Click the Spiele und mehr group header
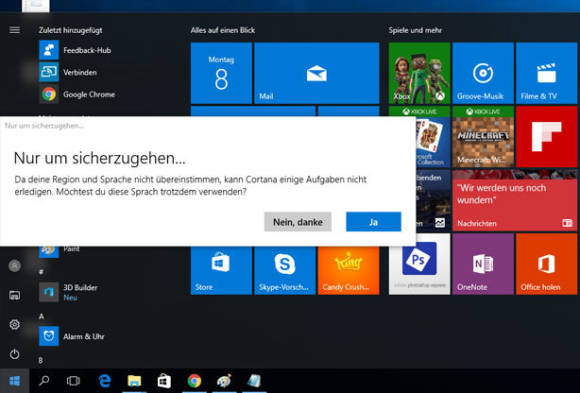 [x=415, y=30]
